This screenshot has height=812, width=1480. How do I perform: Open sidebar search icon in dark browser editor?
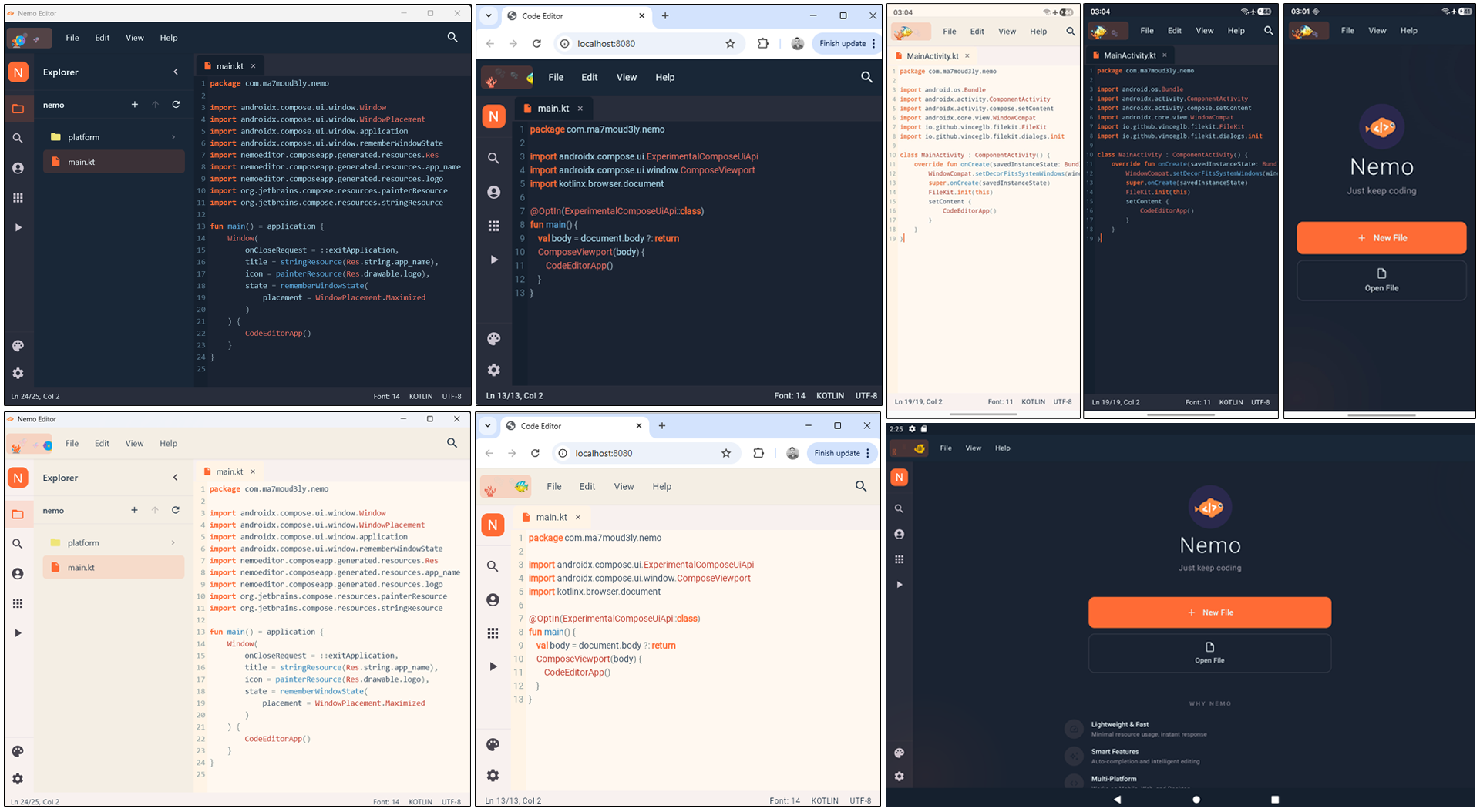pos(493,158)
